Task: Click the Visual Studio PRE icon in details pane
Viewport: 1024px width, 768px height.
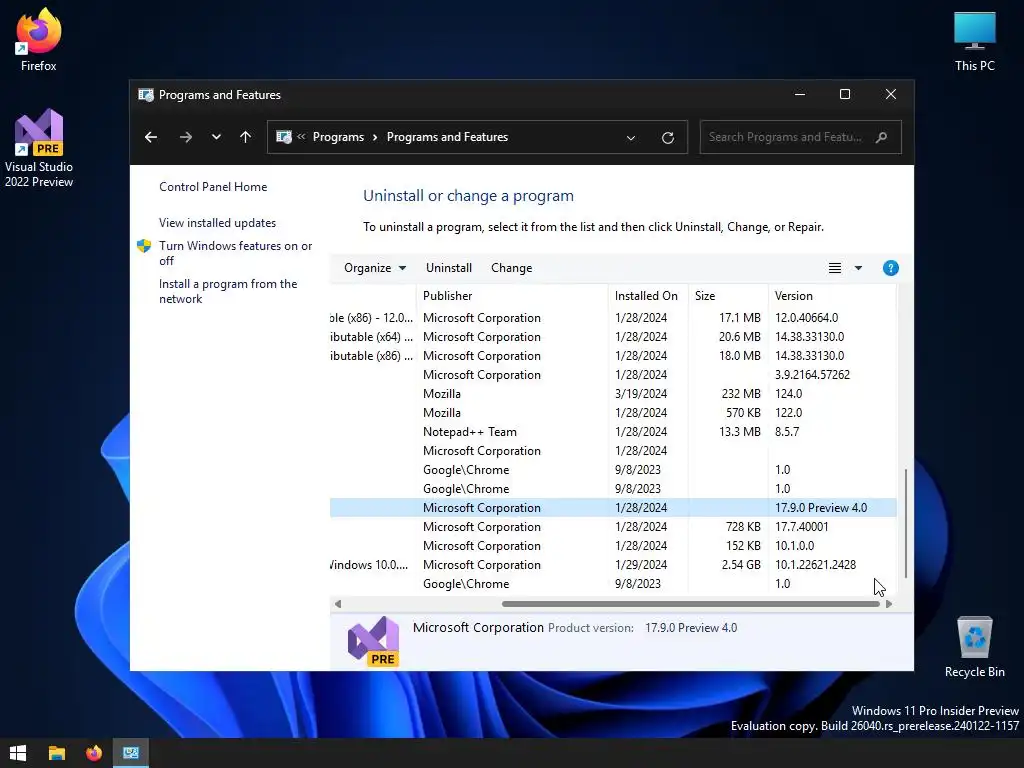Action: 373,641
